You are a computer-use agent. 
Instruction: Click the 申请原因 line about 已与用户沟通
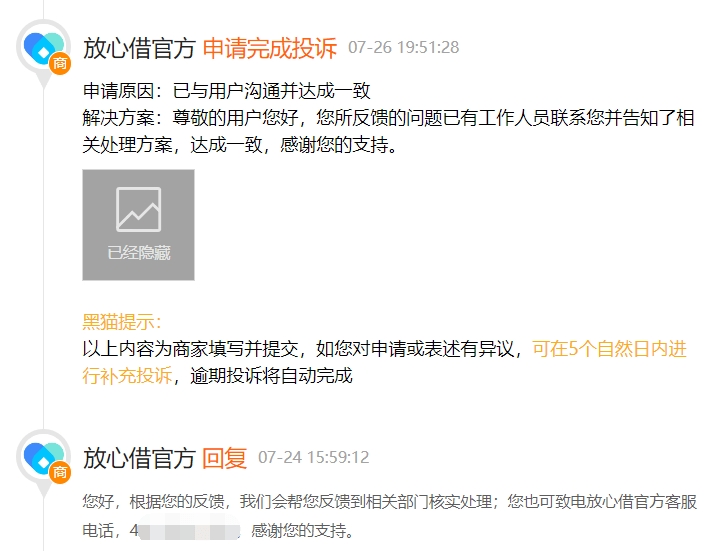227,91
